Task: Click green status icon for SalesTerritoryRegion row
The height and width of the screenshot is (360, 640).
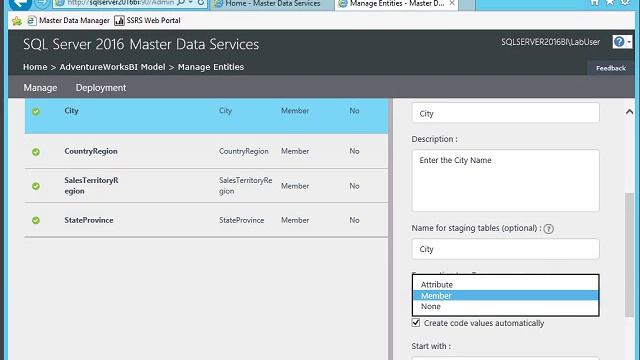Action: (36, 186)
